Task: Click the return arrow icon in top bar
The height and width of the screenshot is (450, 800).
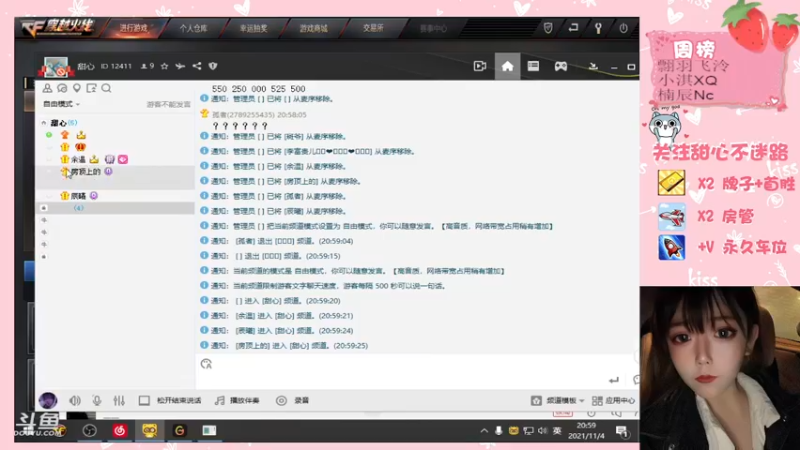Action: [x=573, y=28]
